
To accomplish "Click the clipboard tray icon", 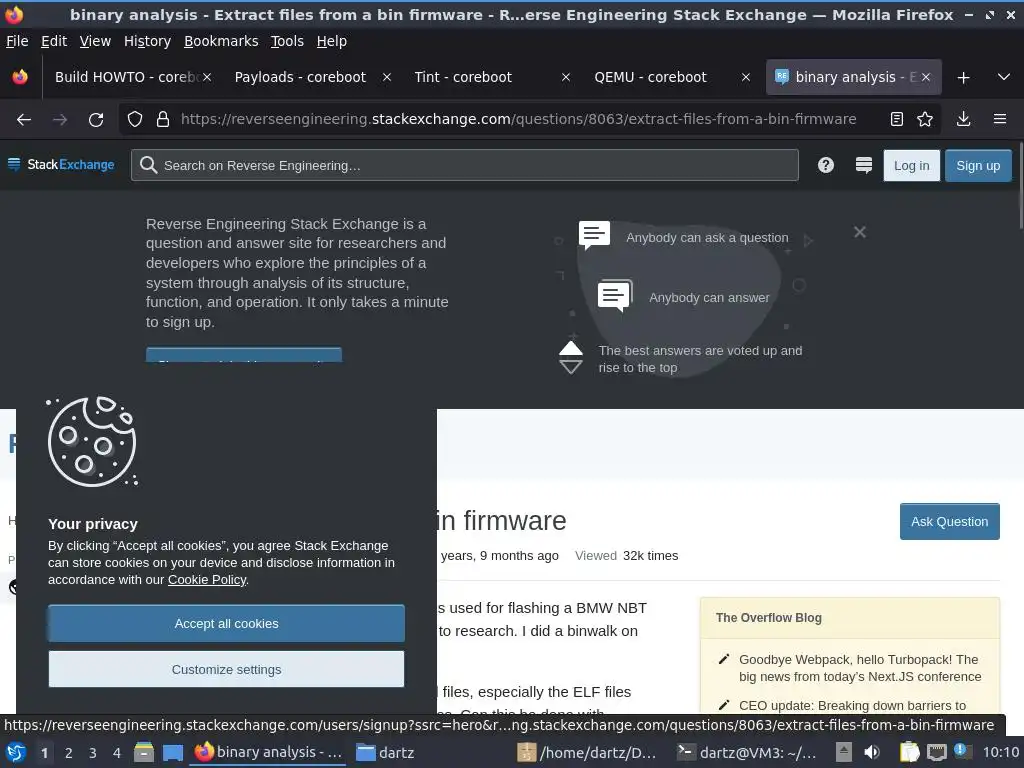I will pyautogui.click(x=909, y=753).
